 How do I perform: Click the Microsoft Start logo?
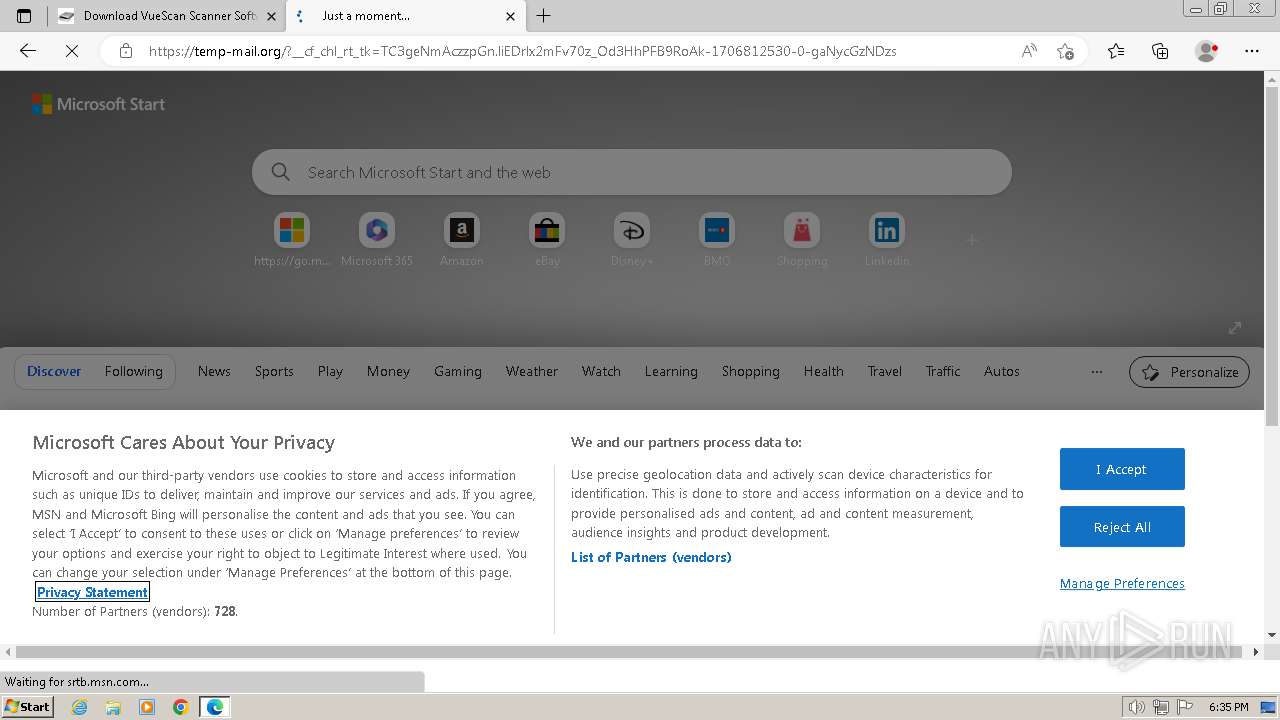click(98, 104)
